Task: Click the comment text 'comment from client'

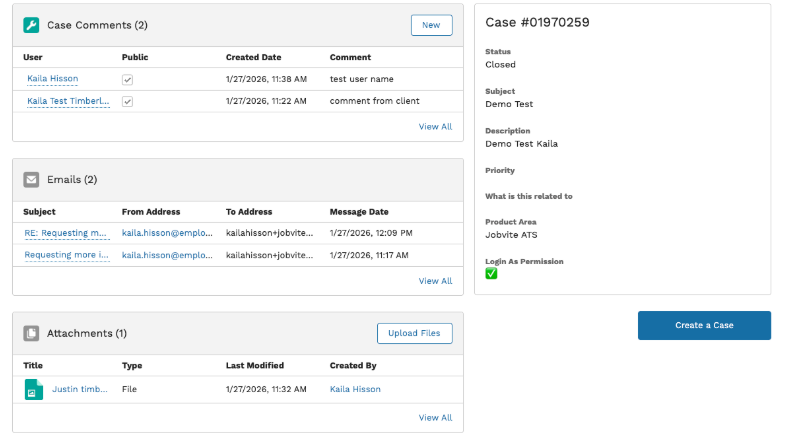Action: (375, 101)
